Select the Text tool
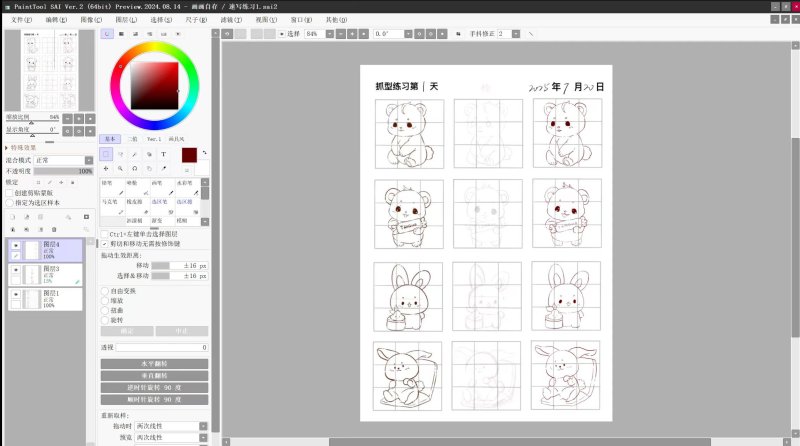 tap(163, 155)
